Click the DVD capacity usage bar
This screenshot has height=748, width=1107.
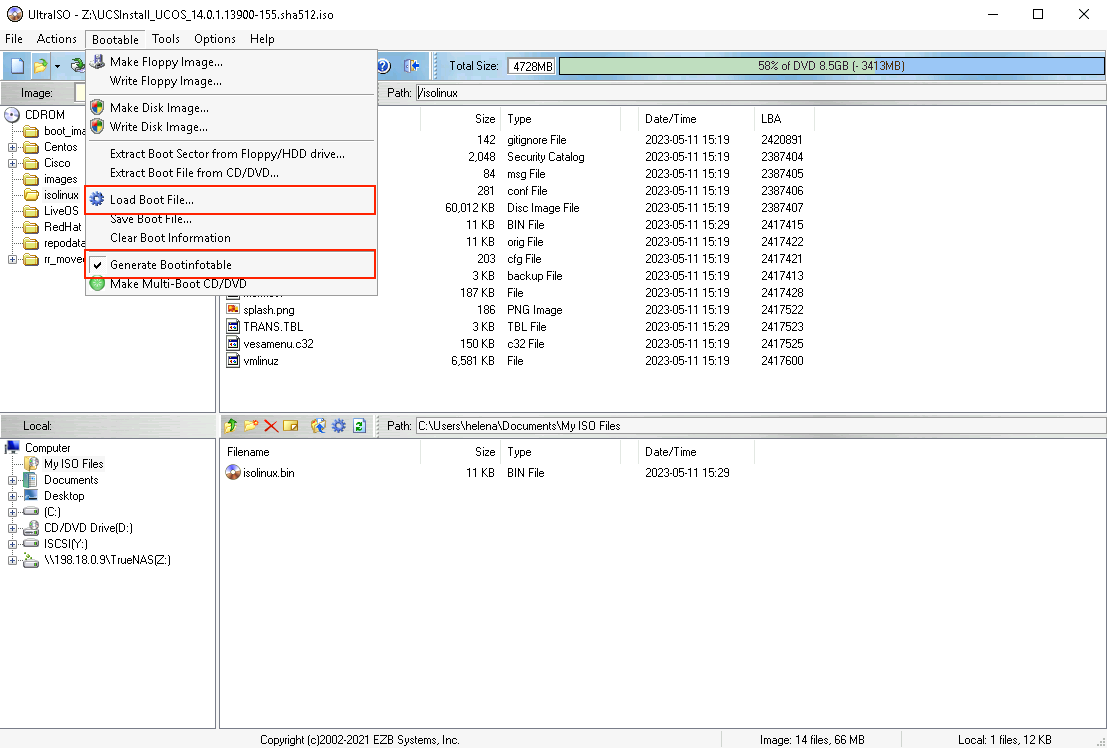(830, 66)
